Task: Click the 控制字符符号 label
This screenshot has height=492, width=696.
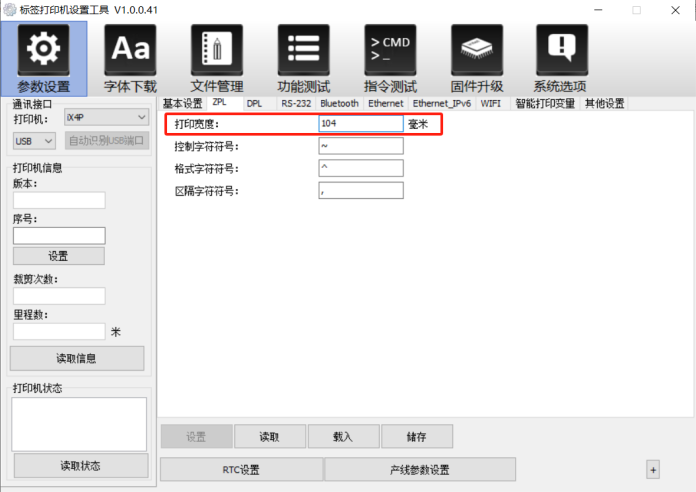Action: [x=206, y=146]
